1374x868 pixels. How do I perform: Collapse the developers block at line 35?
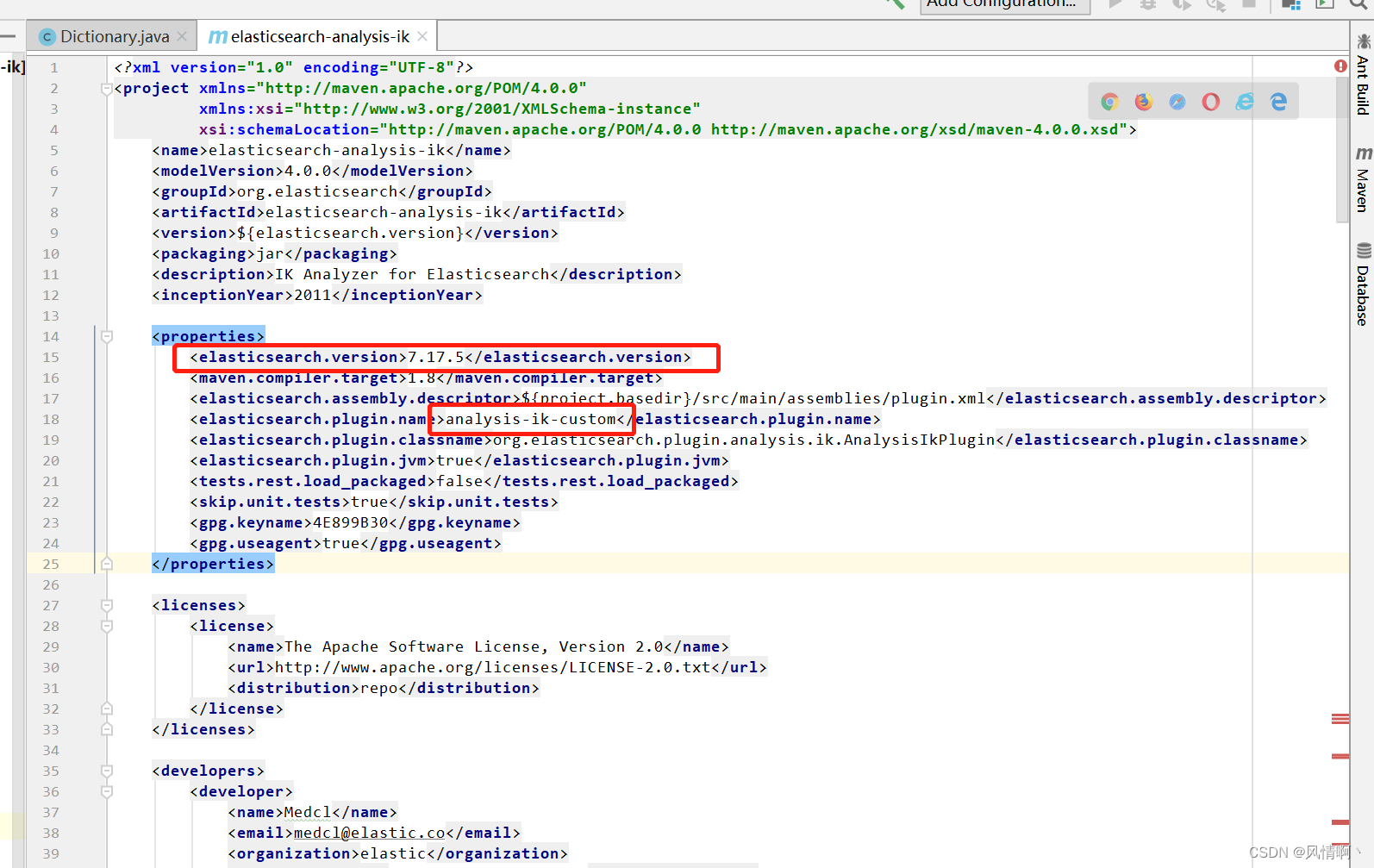coord(107,771)
